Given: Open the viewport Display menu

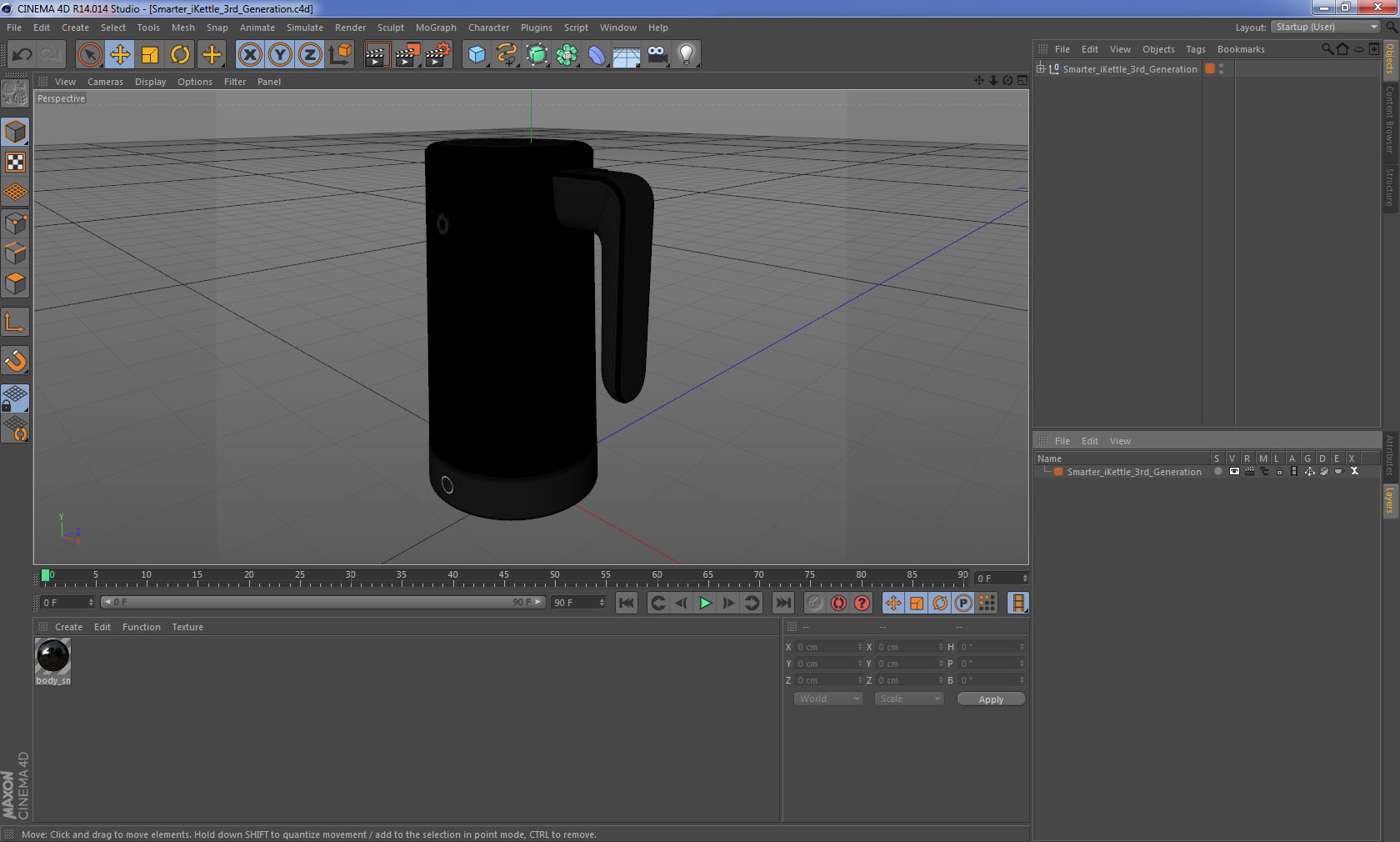Looking at the screenshot, I should [151, 82].
